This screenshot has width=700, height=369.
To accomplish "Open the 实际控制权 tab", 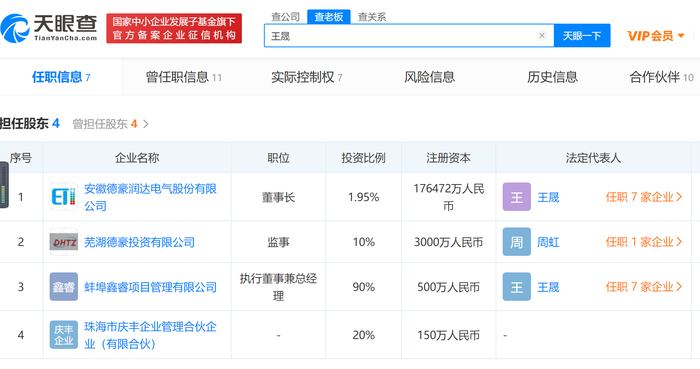I will point(307,77).
